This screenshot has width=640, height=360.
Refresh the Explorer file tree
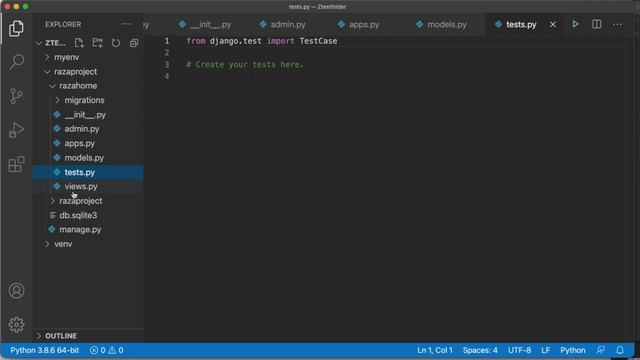click(116, 43)
